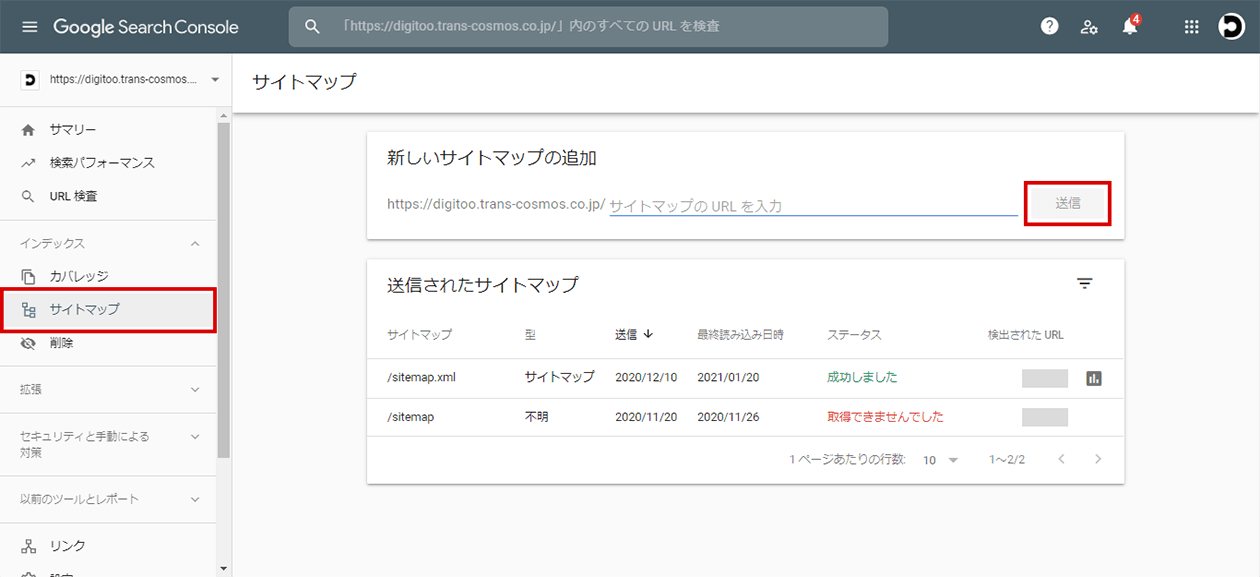The height and width of the screenshot is (577, 1260).
Task: Go to previous page of sitemaps
Action: click(x=1061, y=460)
